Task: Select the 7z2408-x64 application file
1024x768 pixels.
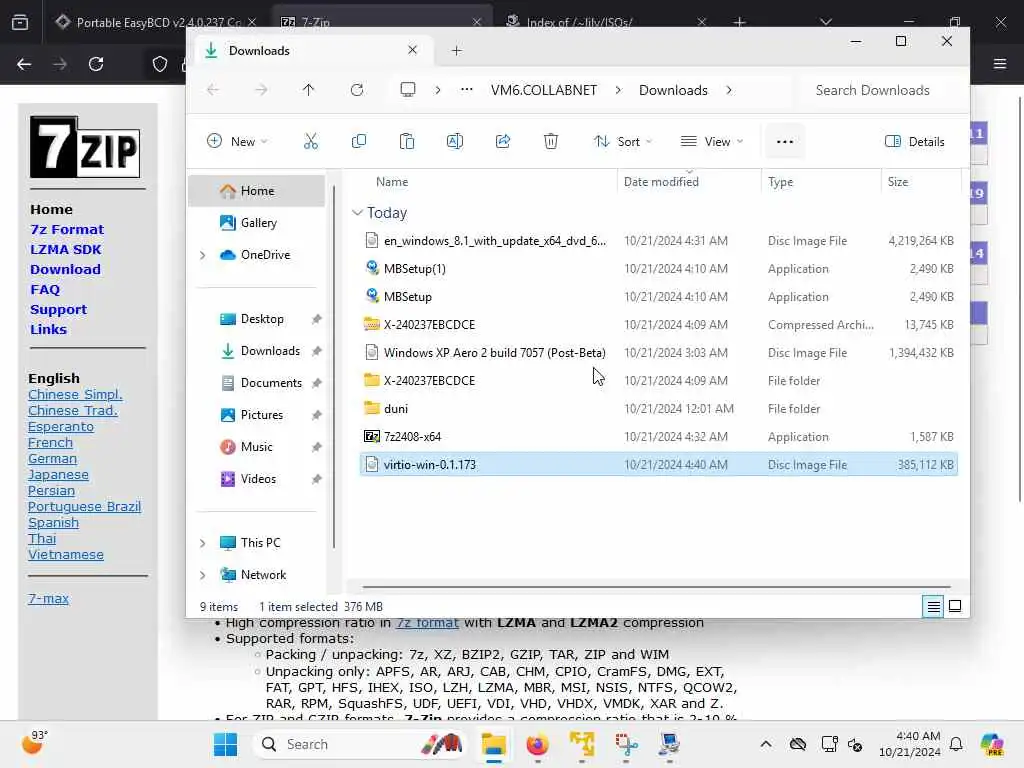Action: point(658,436)
